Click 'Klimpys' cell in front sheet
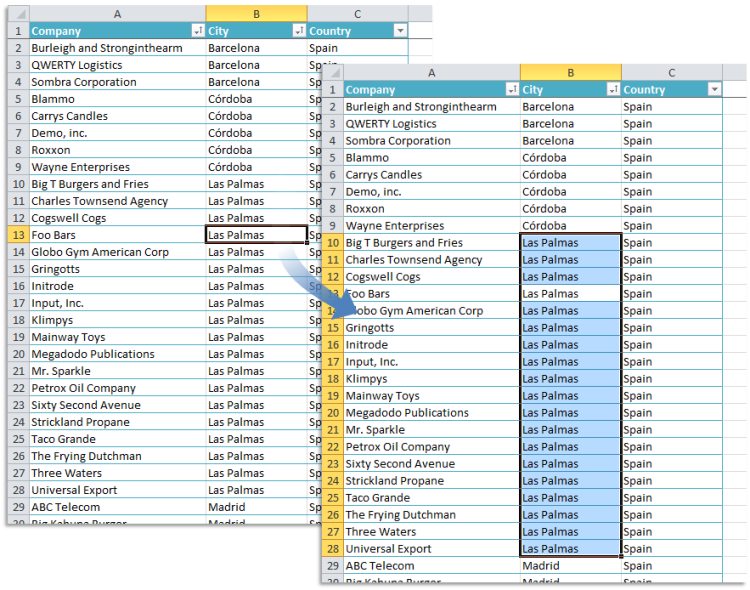750x590 pixels. click(x=431, y=378)
